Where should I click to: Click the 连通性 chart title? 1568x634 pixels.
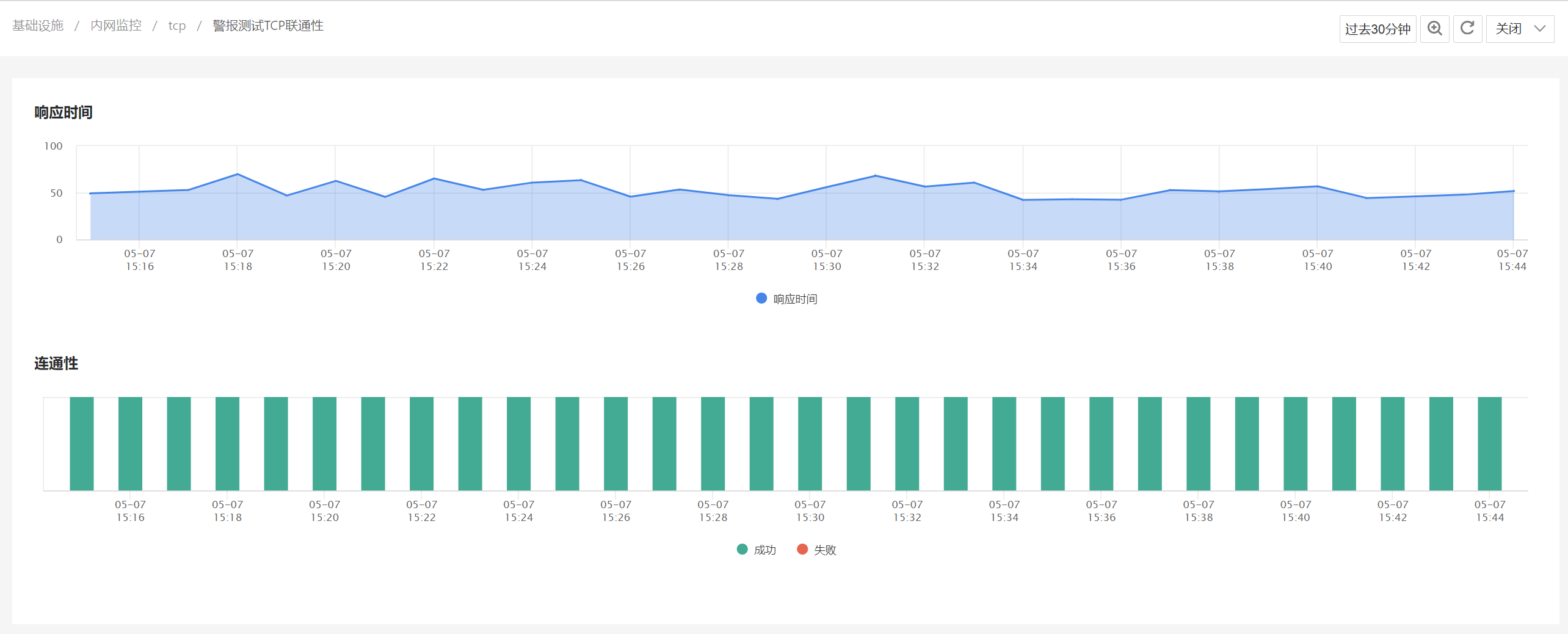click(x=56, y=363)
